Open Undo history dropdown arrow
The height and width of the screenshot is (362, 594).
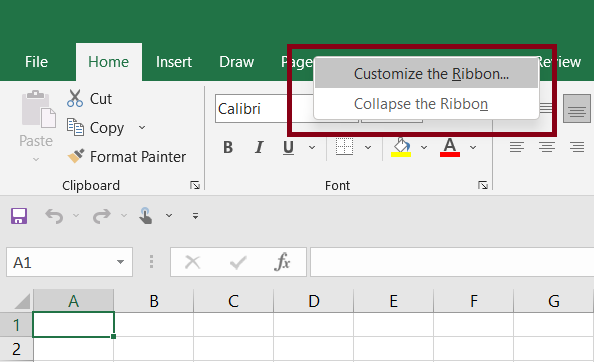click(x=76, y=216)
